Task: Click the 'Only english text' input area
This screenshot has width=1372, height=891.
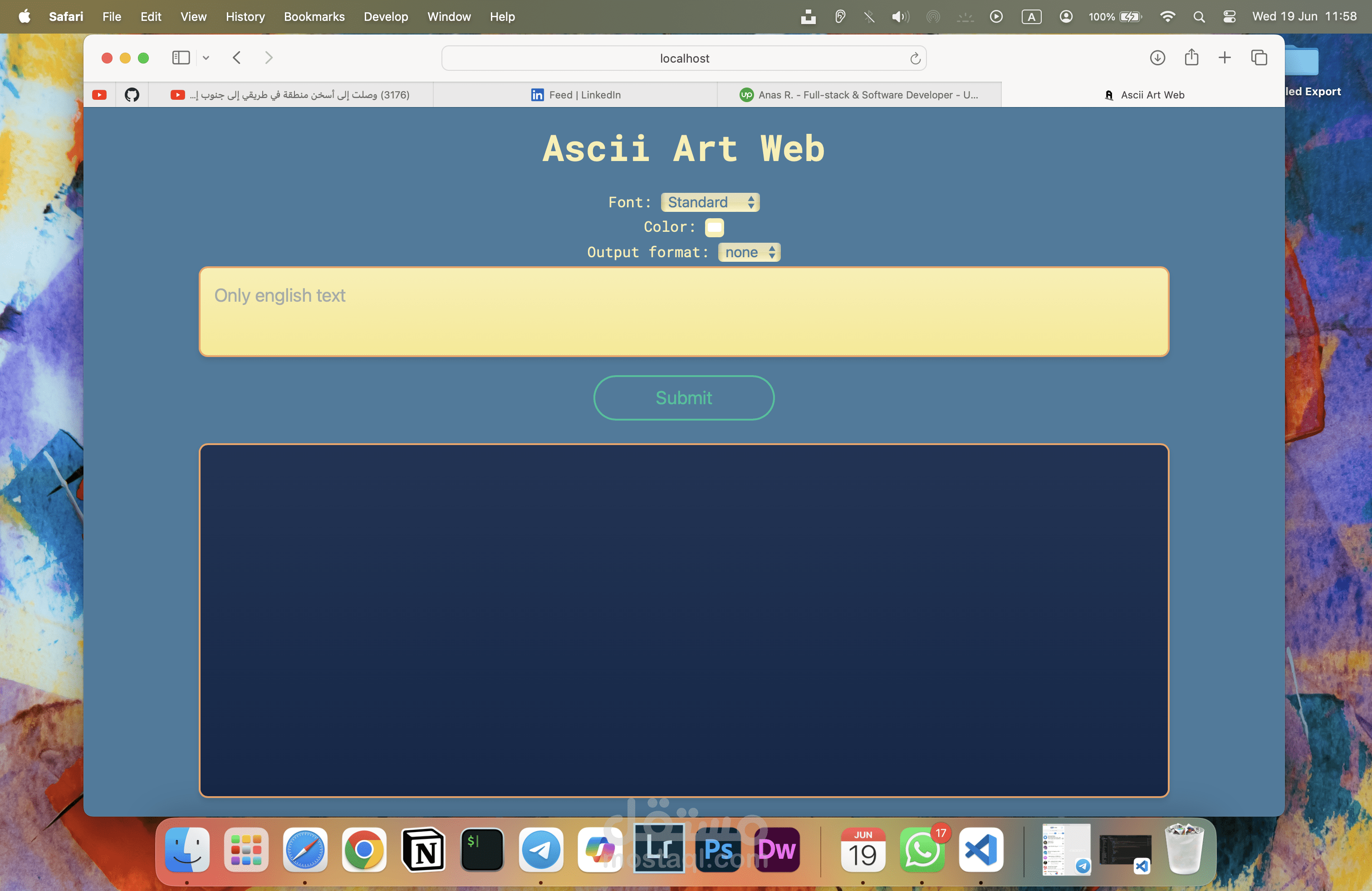Action: [x=684, y=312]
